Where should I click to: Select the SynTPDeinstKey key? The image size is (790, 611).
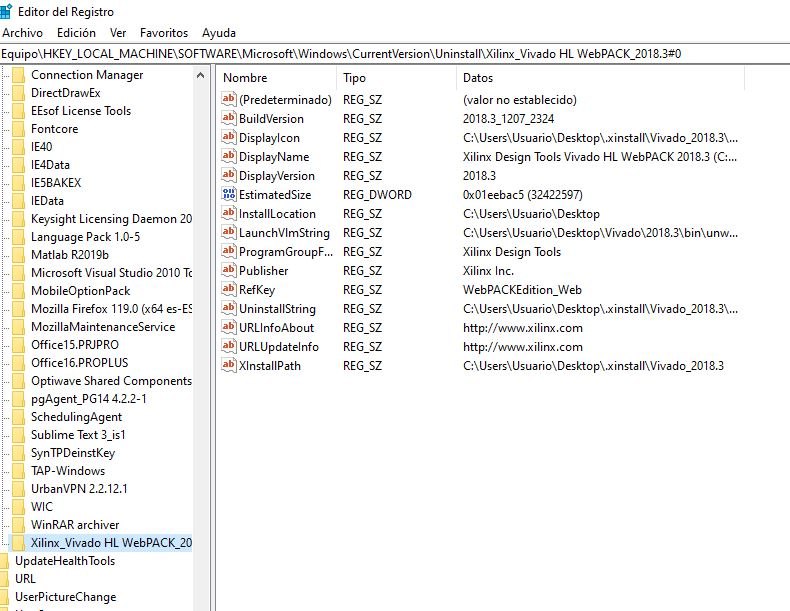73,453
